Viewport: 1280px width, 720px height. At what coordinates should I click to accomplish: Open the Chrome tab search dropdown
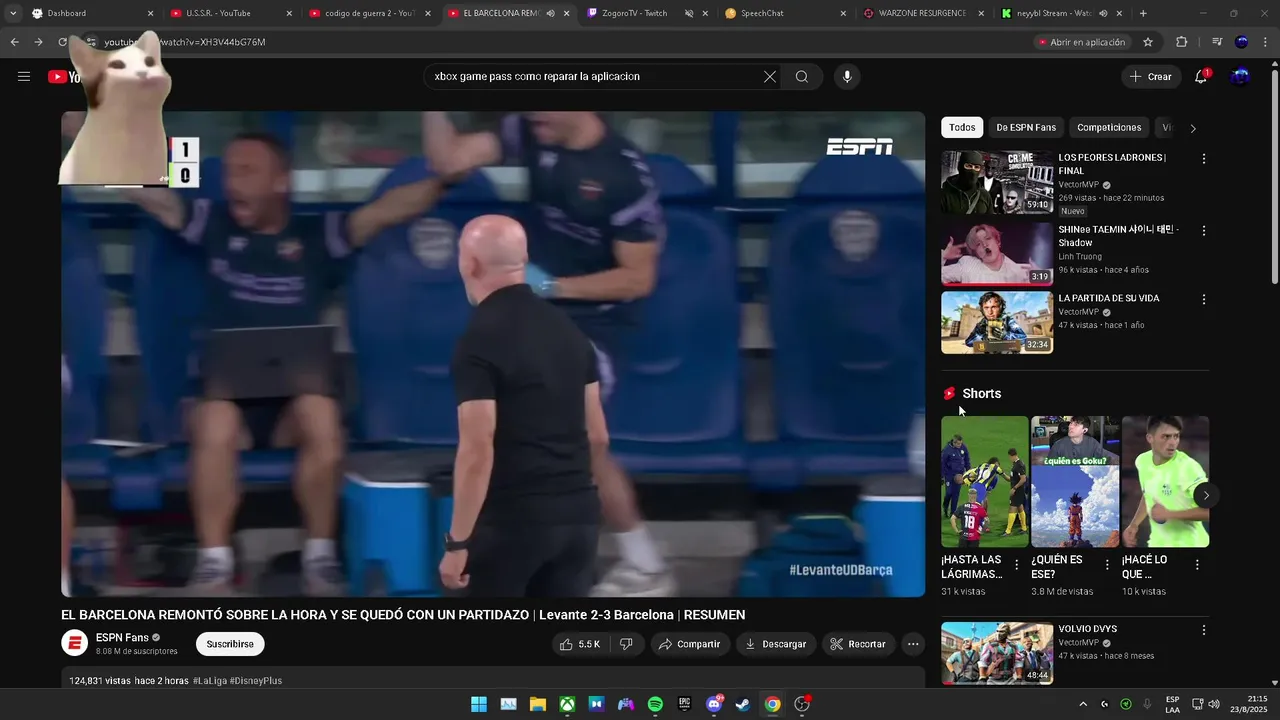point(13,14)
